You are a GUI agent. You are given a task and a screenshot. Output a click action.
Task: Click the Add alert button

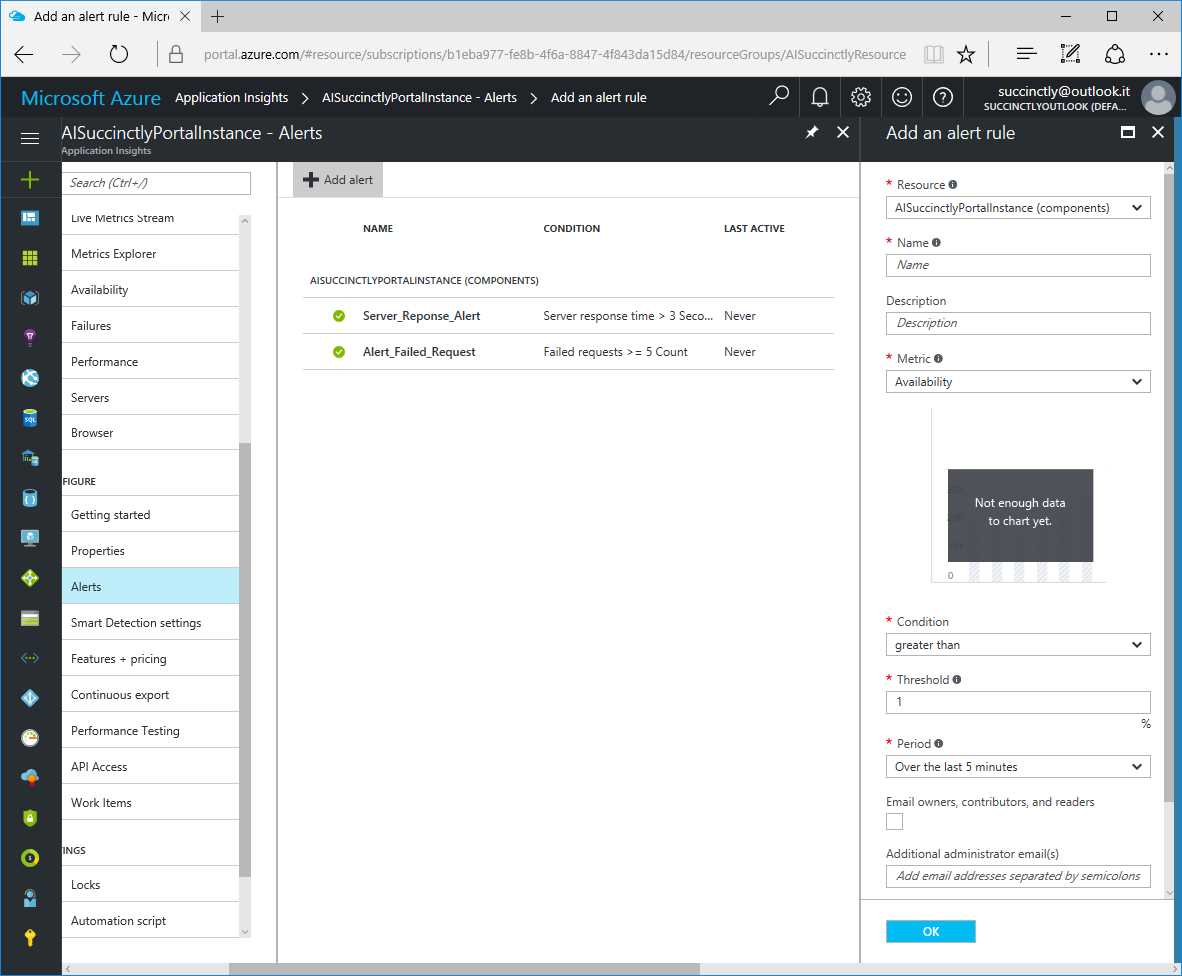coord(338,179)
